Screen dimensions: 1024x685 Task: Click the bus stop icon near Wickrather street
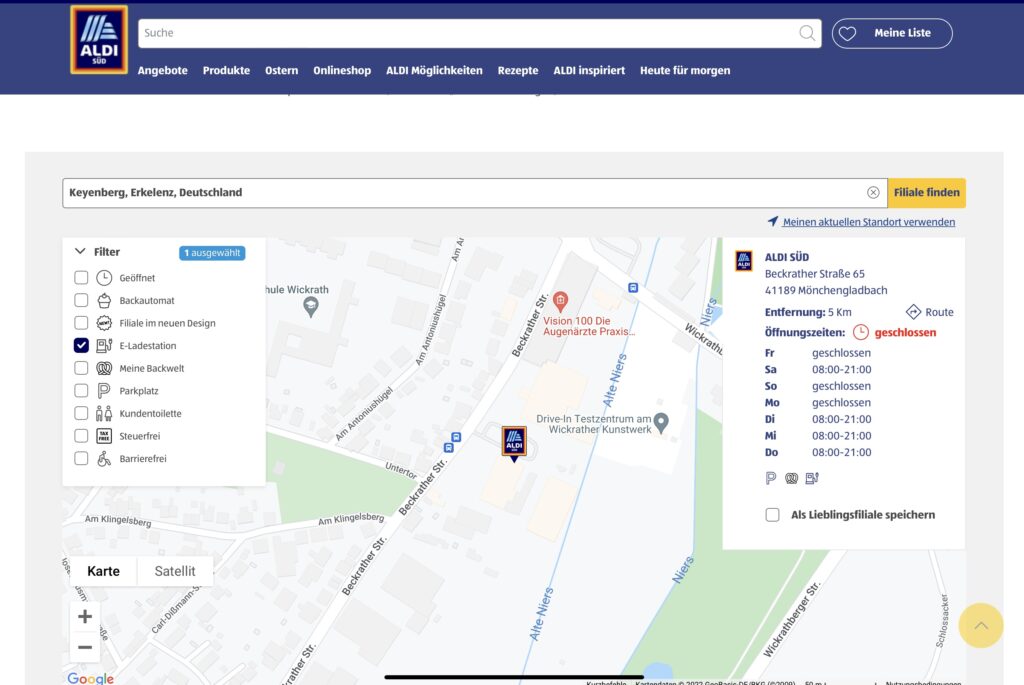pos(633,287)
